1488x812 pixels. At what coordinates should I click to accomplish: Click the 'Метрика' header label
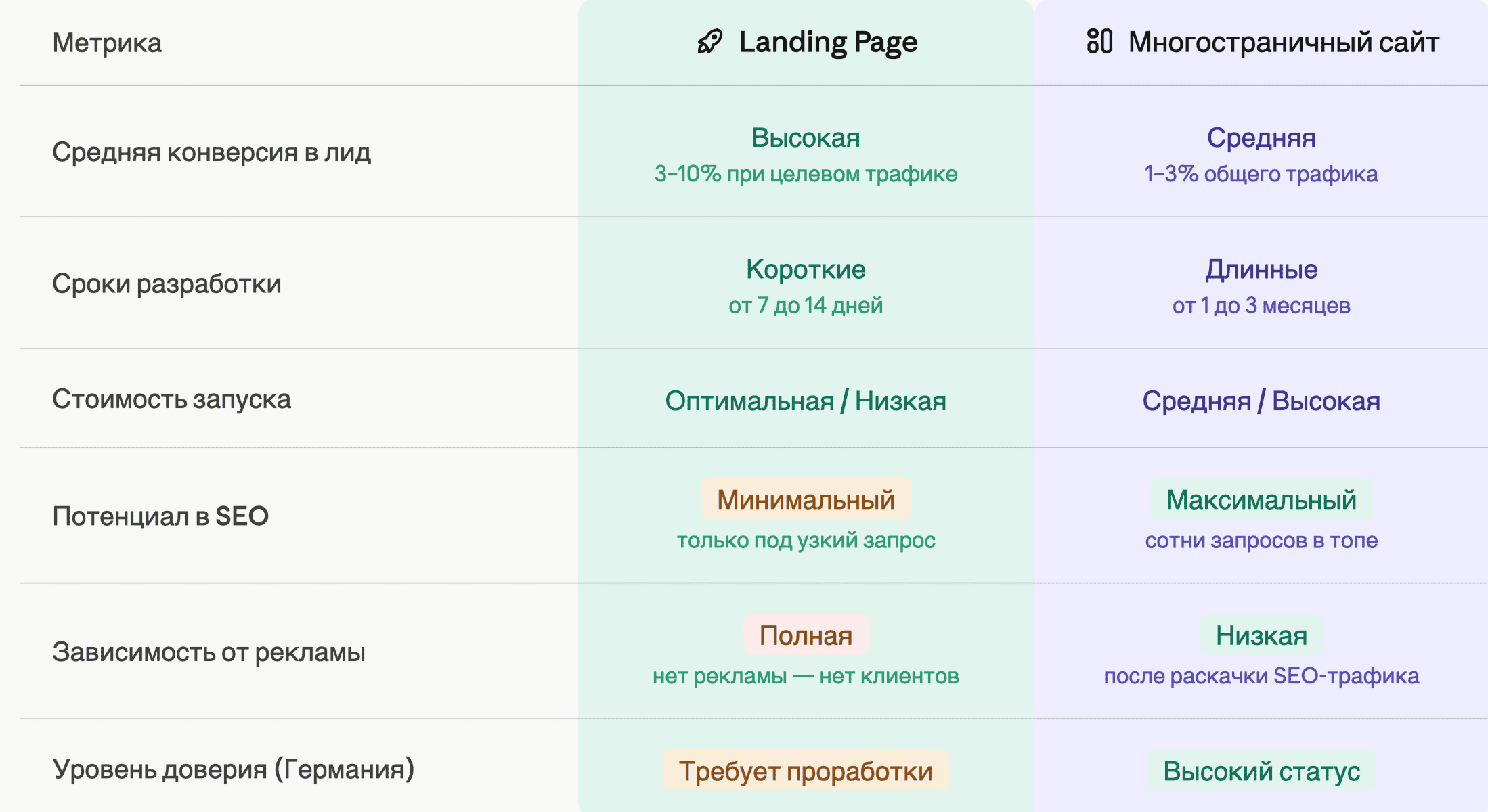click(107, 43)
